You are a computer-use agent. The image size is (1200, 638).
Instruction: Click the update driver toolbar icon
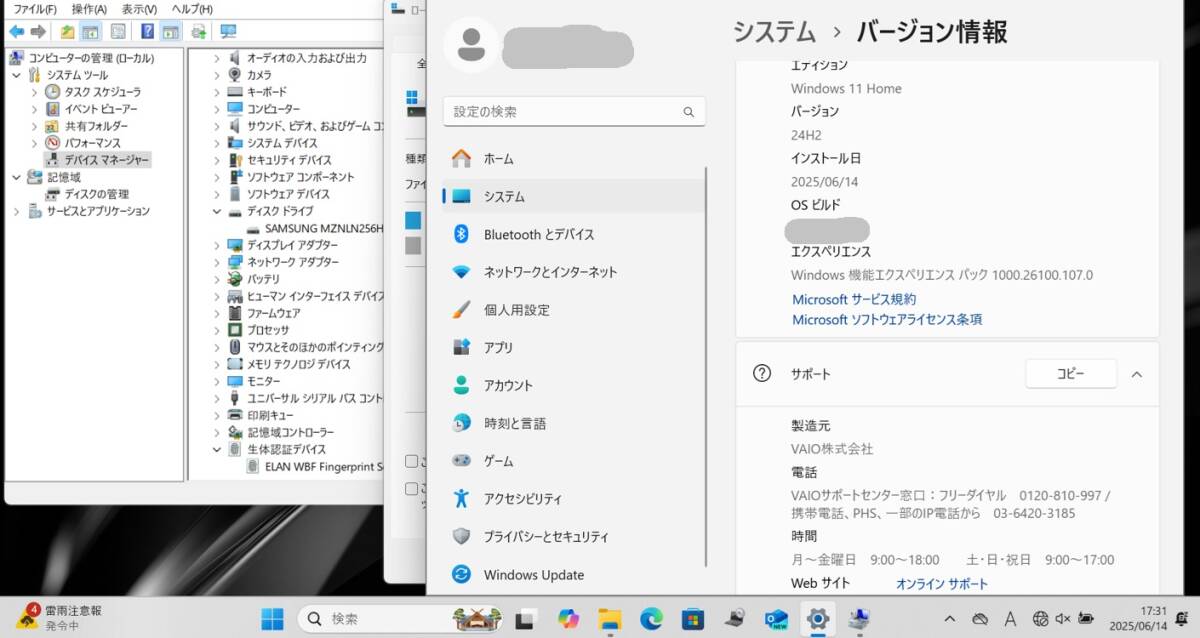(x=199, y=32)
